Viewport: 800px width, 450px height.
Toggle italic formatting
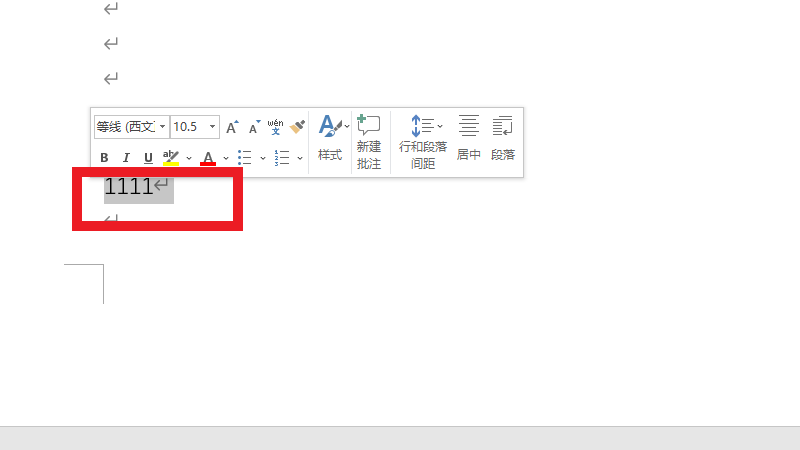[126, 157]
